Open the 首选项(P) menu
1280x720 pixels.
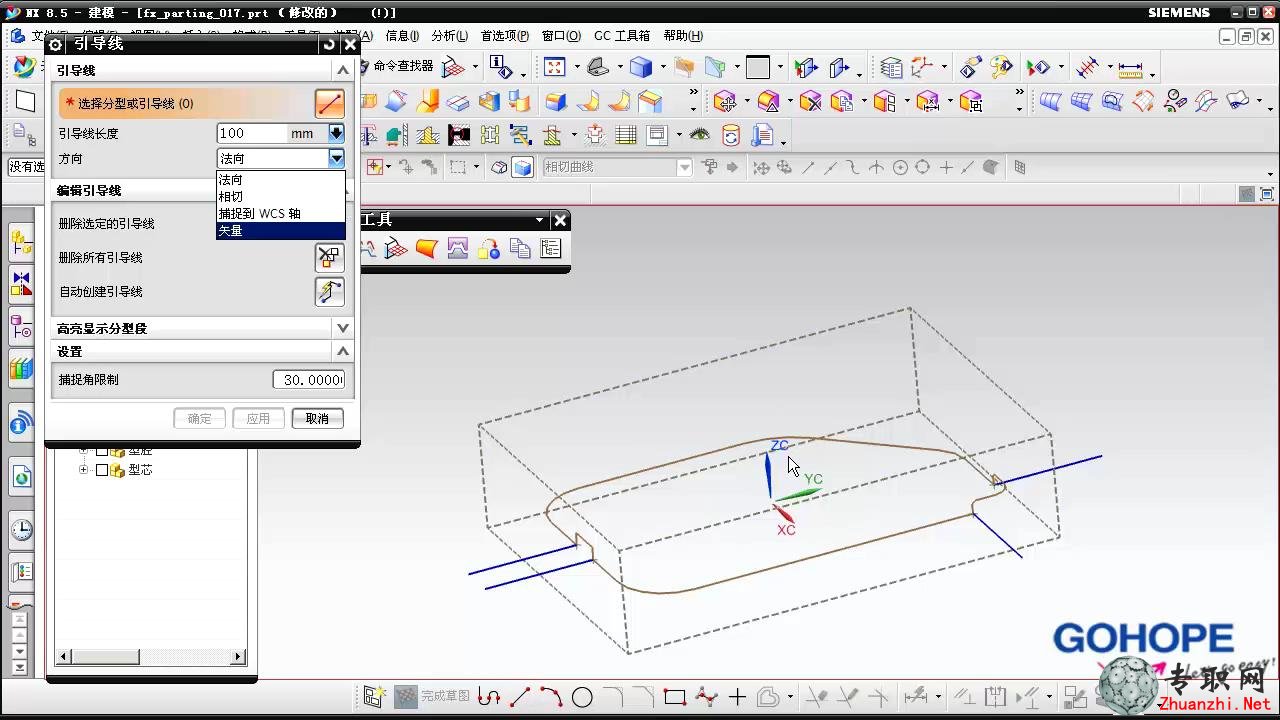coord(504,35)
